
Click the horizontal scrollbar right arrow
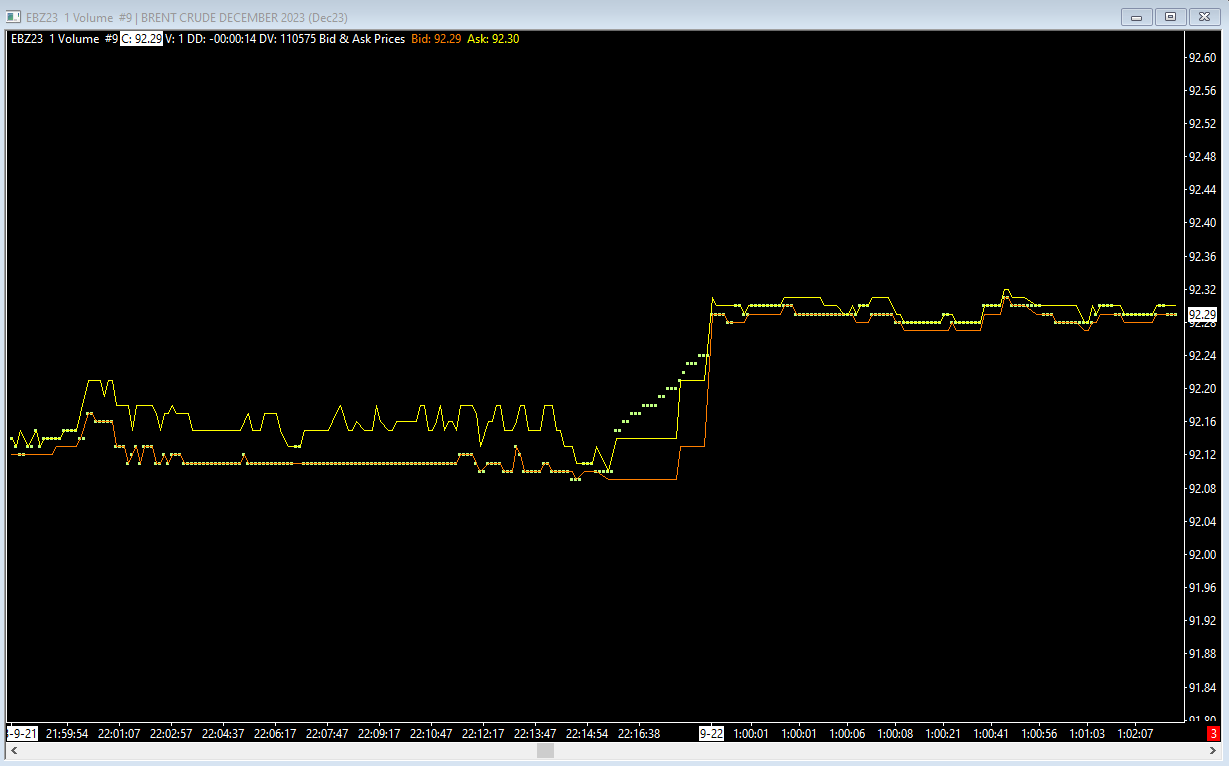pos(1214,751)
